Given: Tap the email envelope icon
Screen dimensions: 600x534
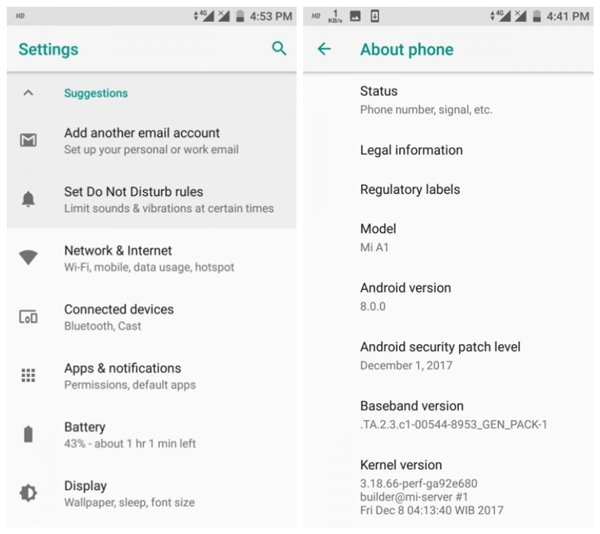Looking at the screenshot, I should 28,140.
